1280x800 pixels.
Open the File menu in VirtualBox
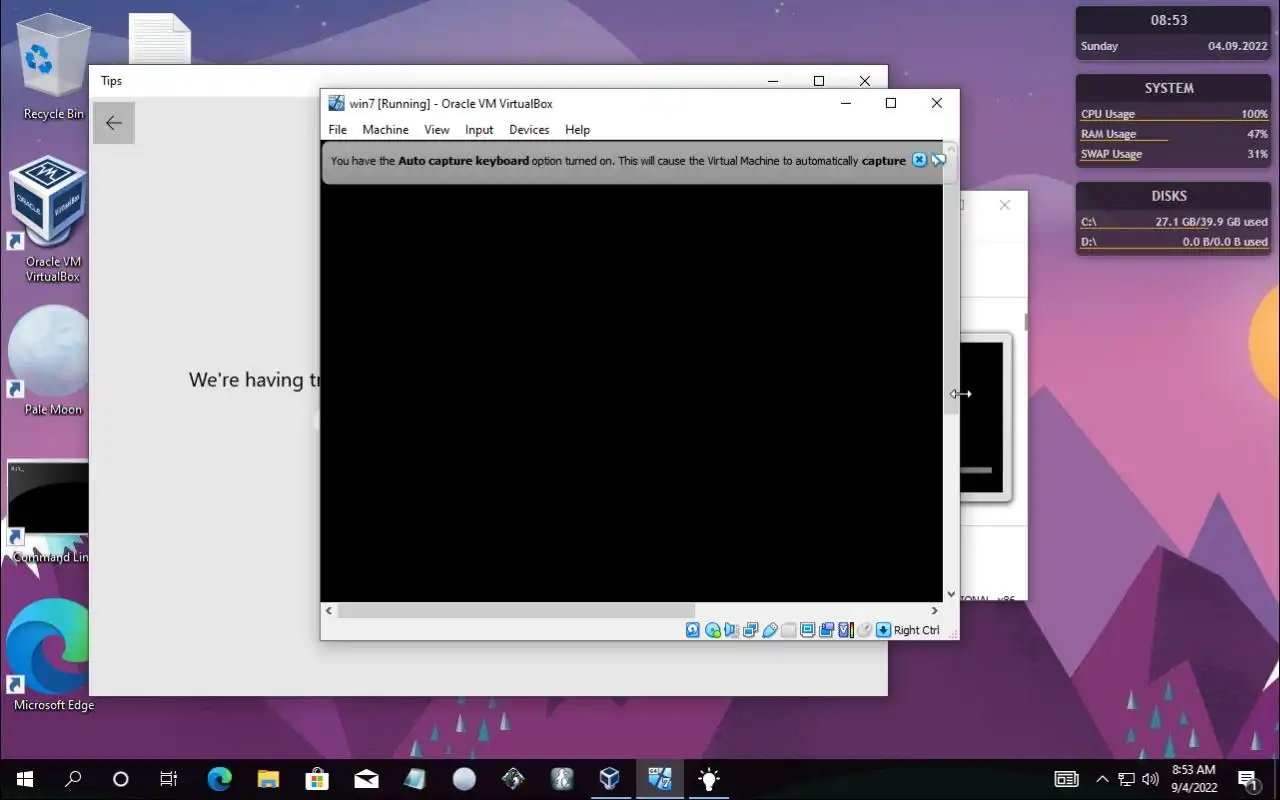337,130
